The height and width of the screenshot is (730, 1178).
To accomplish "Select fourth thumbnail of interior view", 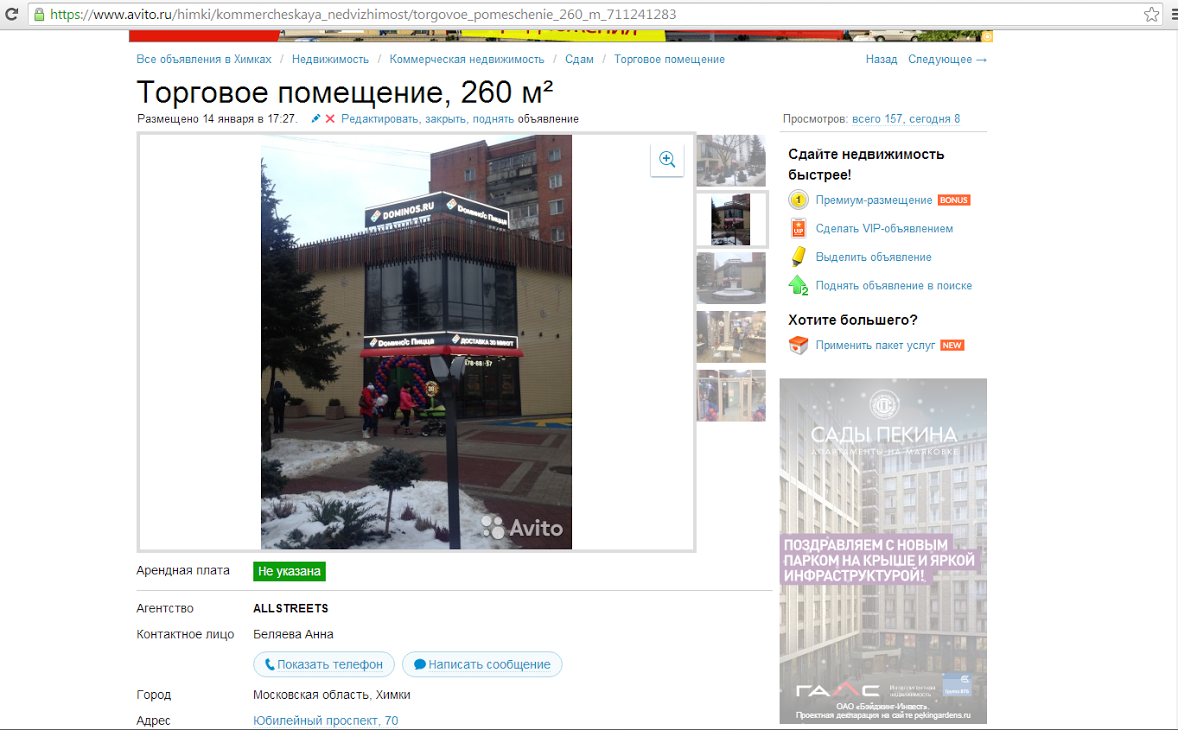I will [731, 337].
